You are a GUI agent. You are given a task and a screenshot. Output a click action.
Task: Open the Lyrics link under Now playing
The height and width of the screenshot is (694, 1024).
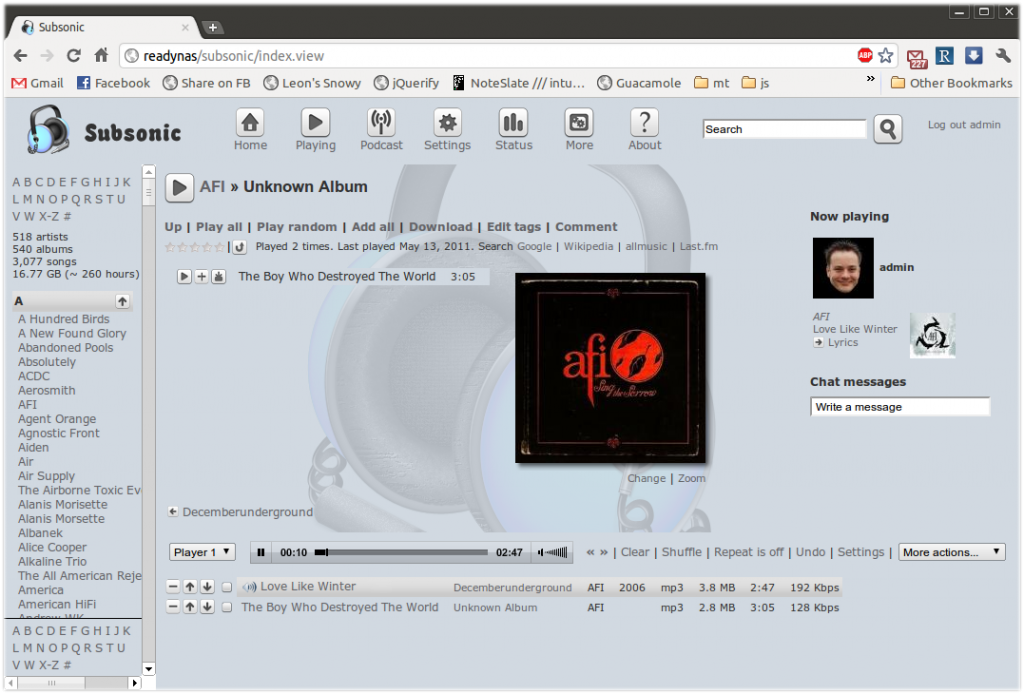(x=842, y=343)
